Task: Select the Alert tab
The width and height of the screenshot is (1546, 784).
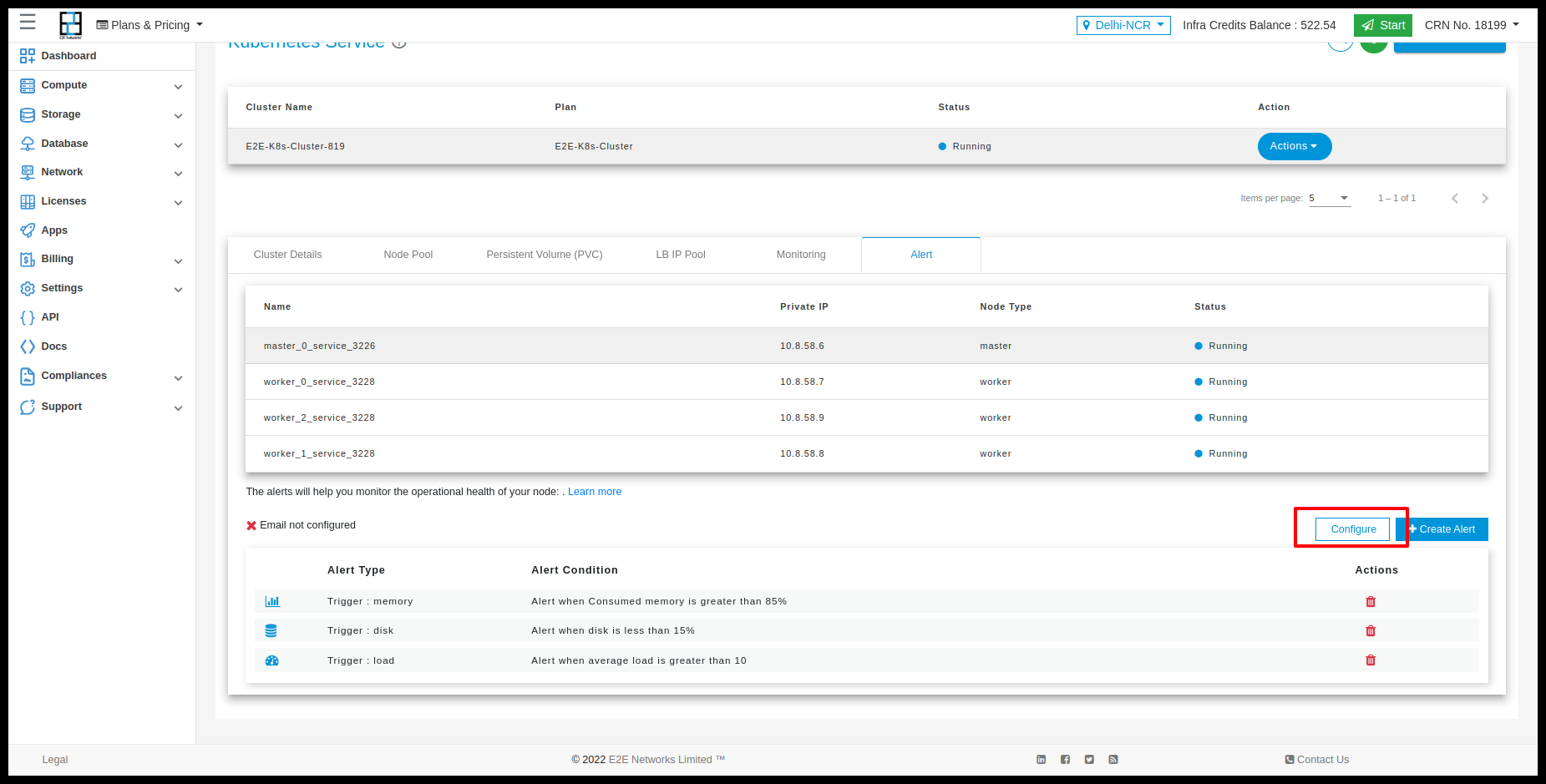Action: coord(921,255)
